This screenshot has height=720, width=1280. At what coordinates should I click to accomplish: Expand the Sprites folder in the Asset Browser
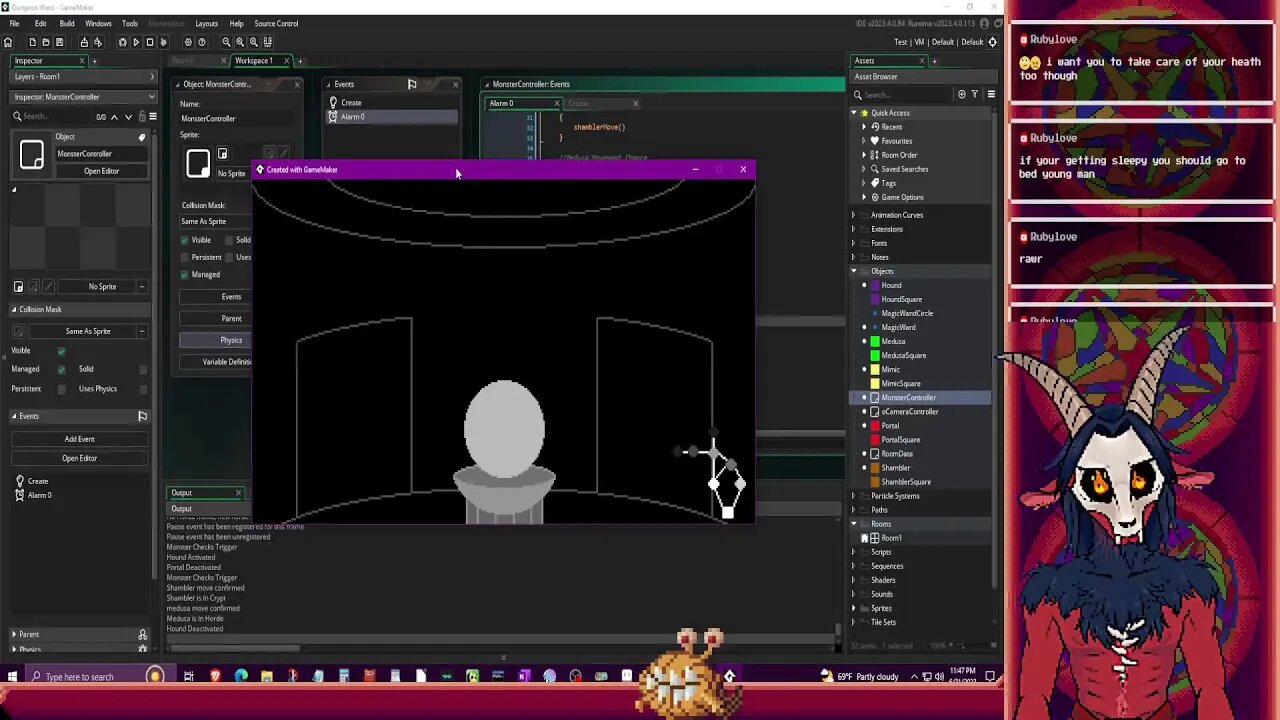[854, 608]
